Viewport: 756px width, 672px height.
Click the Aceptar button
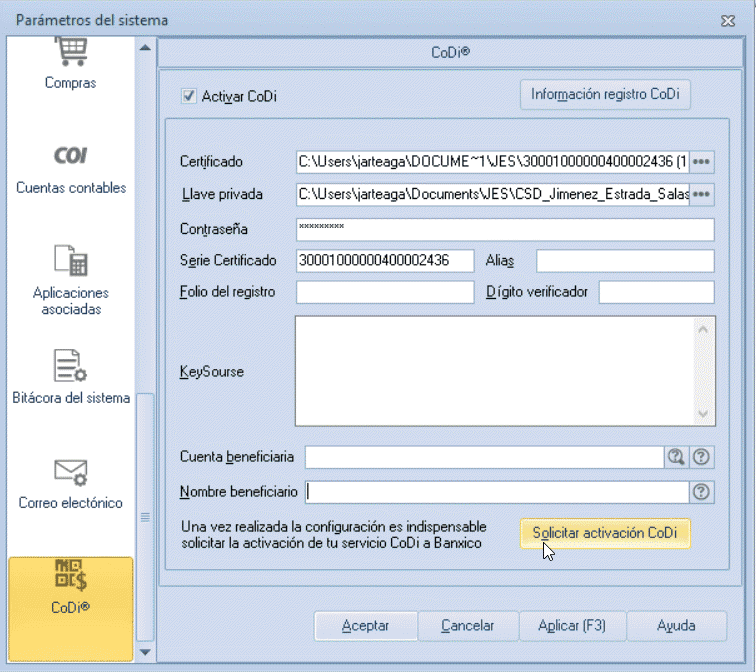pos(365,626)
